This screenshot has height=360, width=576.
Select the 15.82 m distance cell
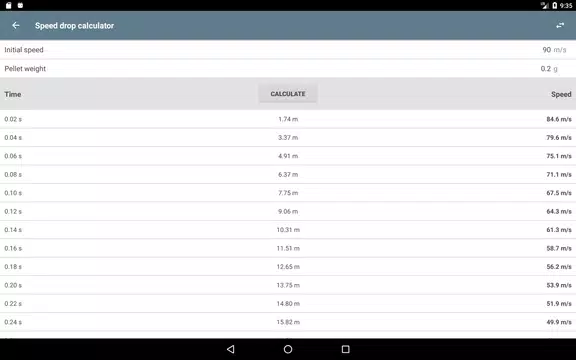pyautogui.click(x=288, y=322)
